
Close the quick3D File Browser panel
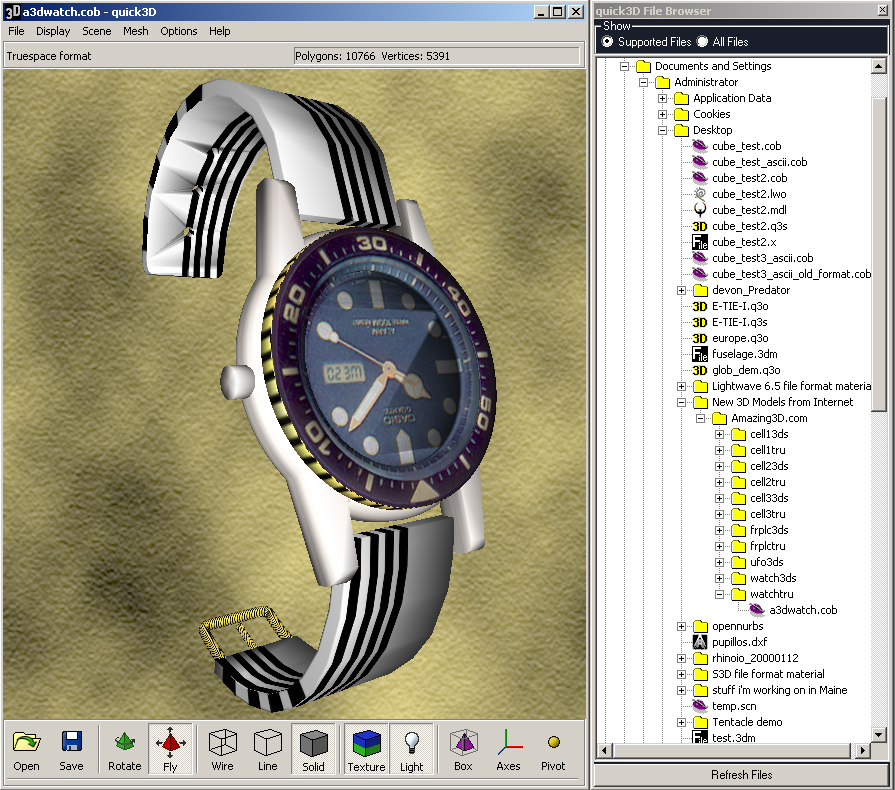[882, 10]
